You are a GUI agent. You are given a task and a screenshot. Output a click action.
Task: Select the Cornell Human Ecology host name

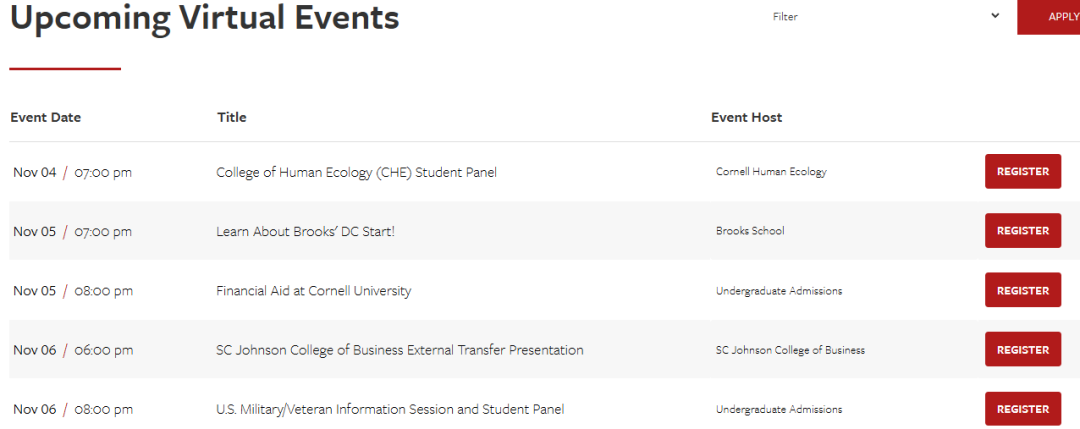point(771,172)
